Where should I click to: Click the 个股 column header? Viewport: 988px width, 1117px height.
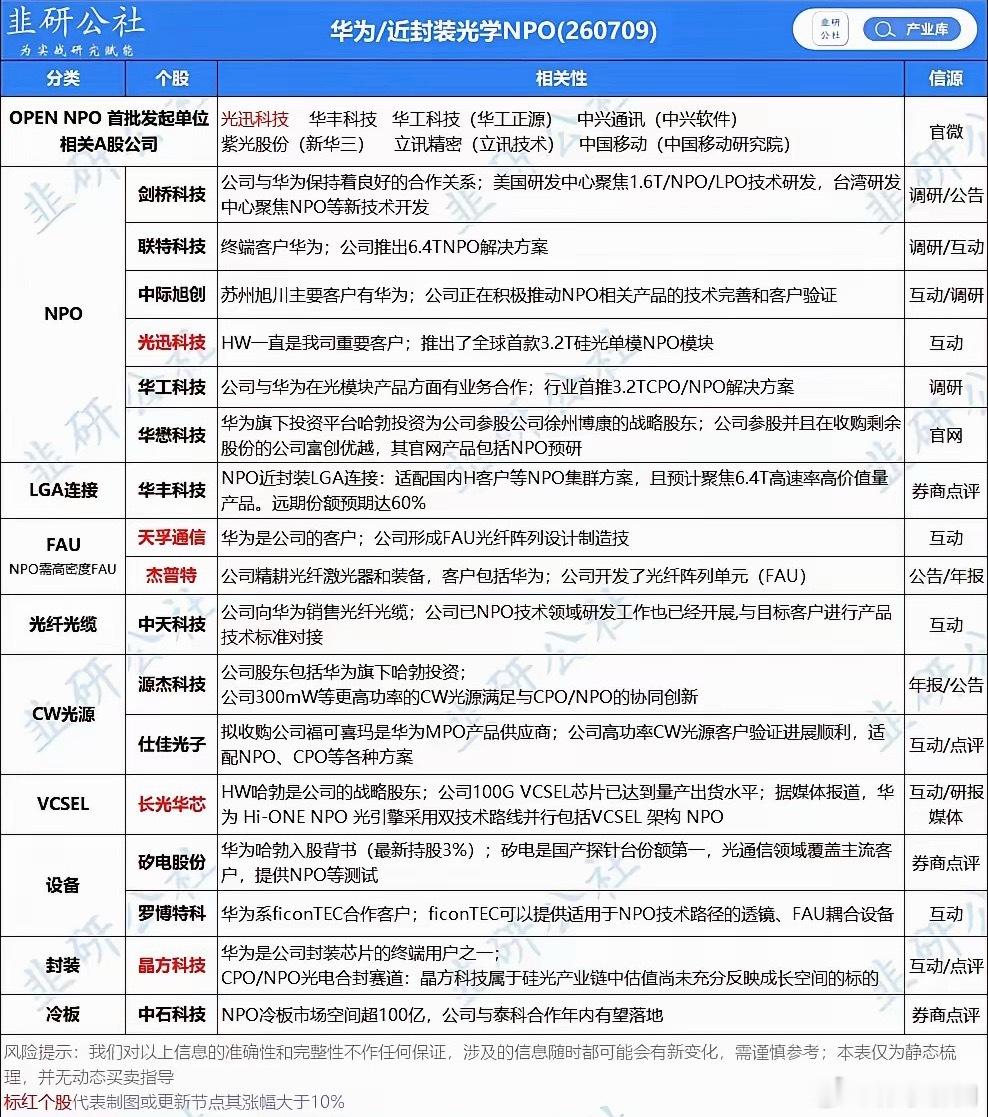[172, 78]
